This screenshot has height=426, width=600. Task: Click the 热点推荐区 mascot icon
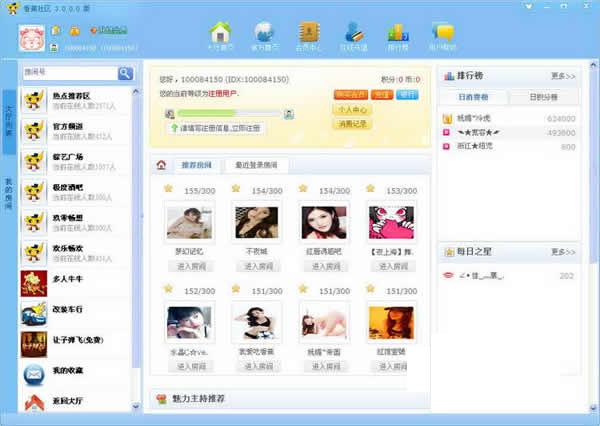tap(34, 100)
